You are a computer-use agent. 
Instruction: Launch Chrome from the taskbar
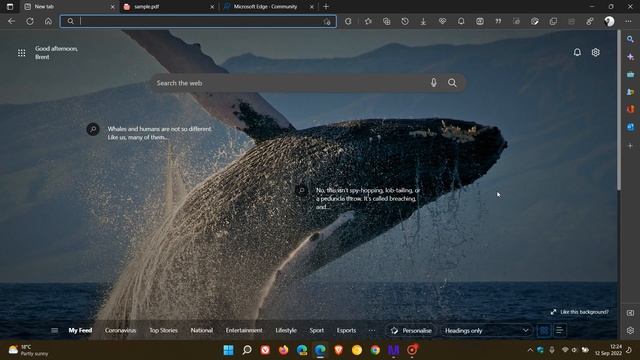tap(375, 350)
